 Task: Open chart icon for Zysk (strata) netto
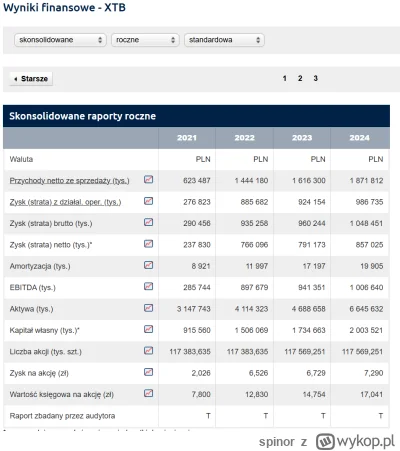tap(148, 244)
